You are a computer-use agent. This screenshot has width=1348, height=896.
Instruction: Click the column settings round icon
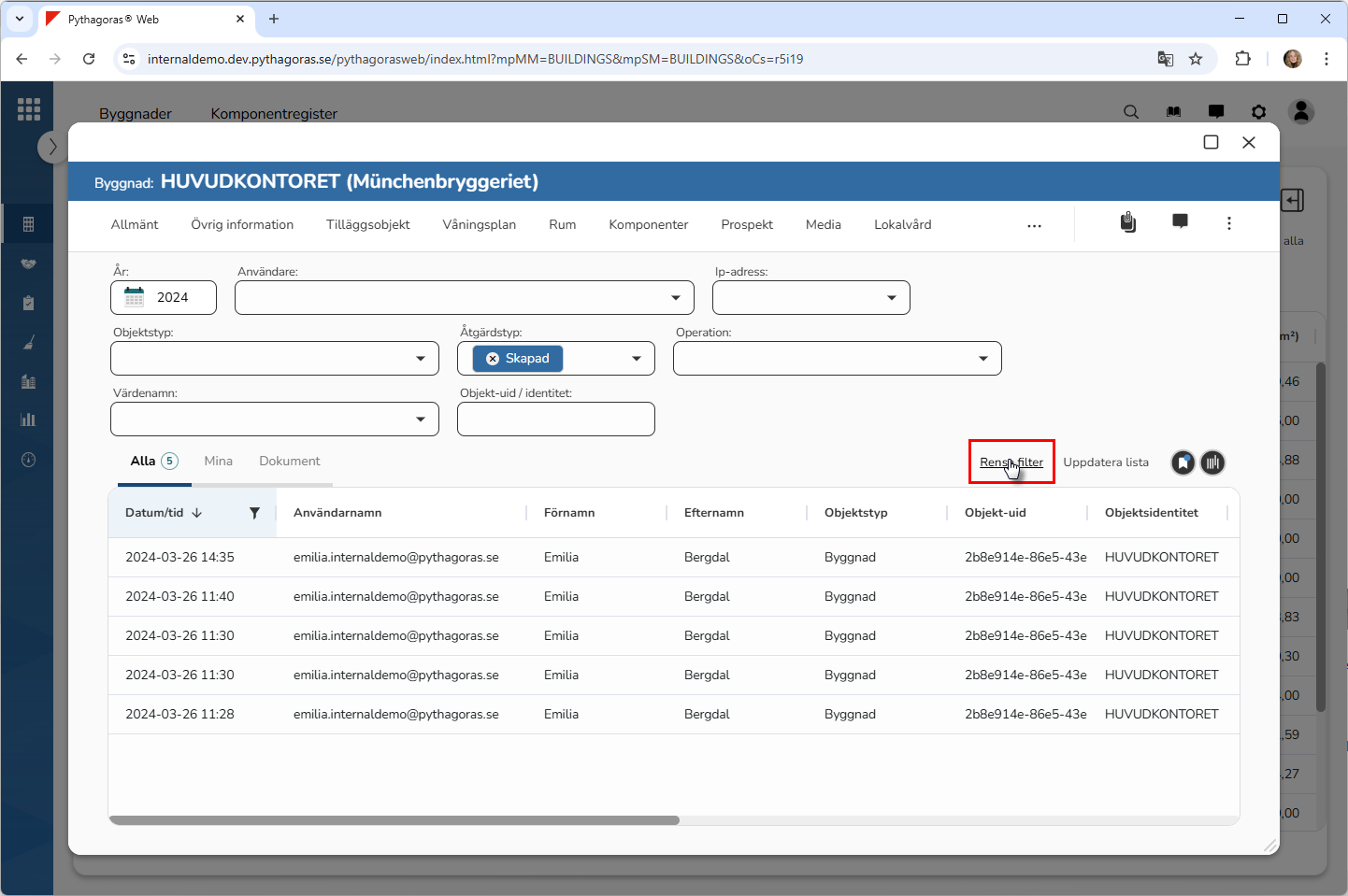(1212, 462)
